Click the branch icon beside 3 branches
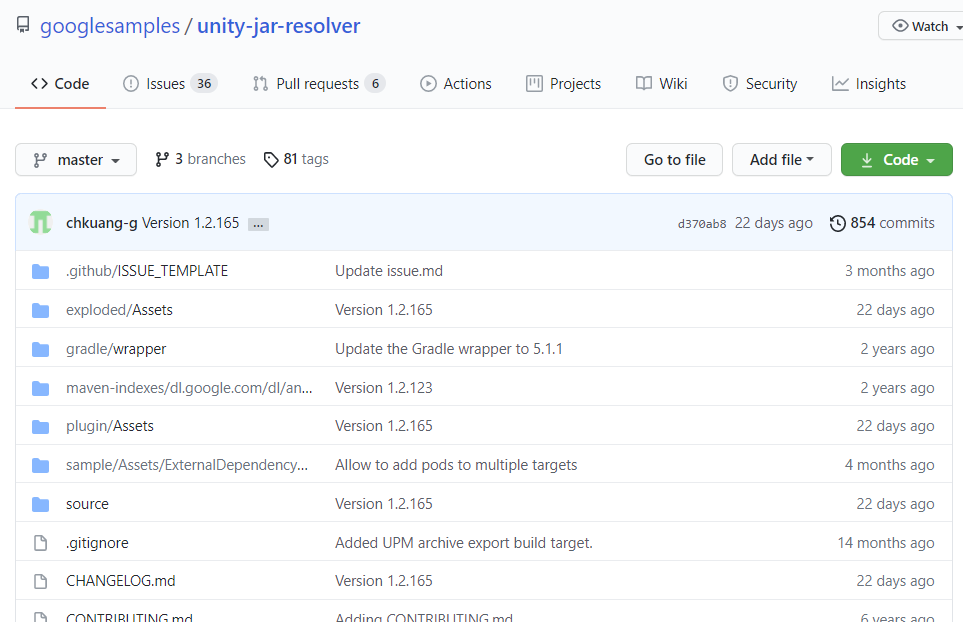The width and height of the screenshot is (963, 622). coord(161,159)
